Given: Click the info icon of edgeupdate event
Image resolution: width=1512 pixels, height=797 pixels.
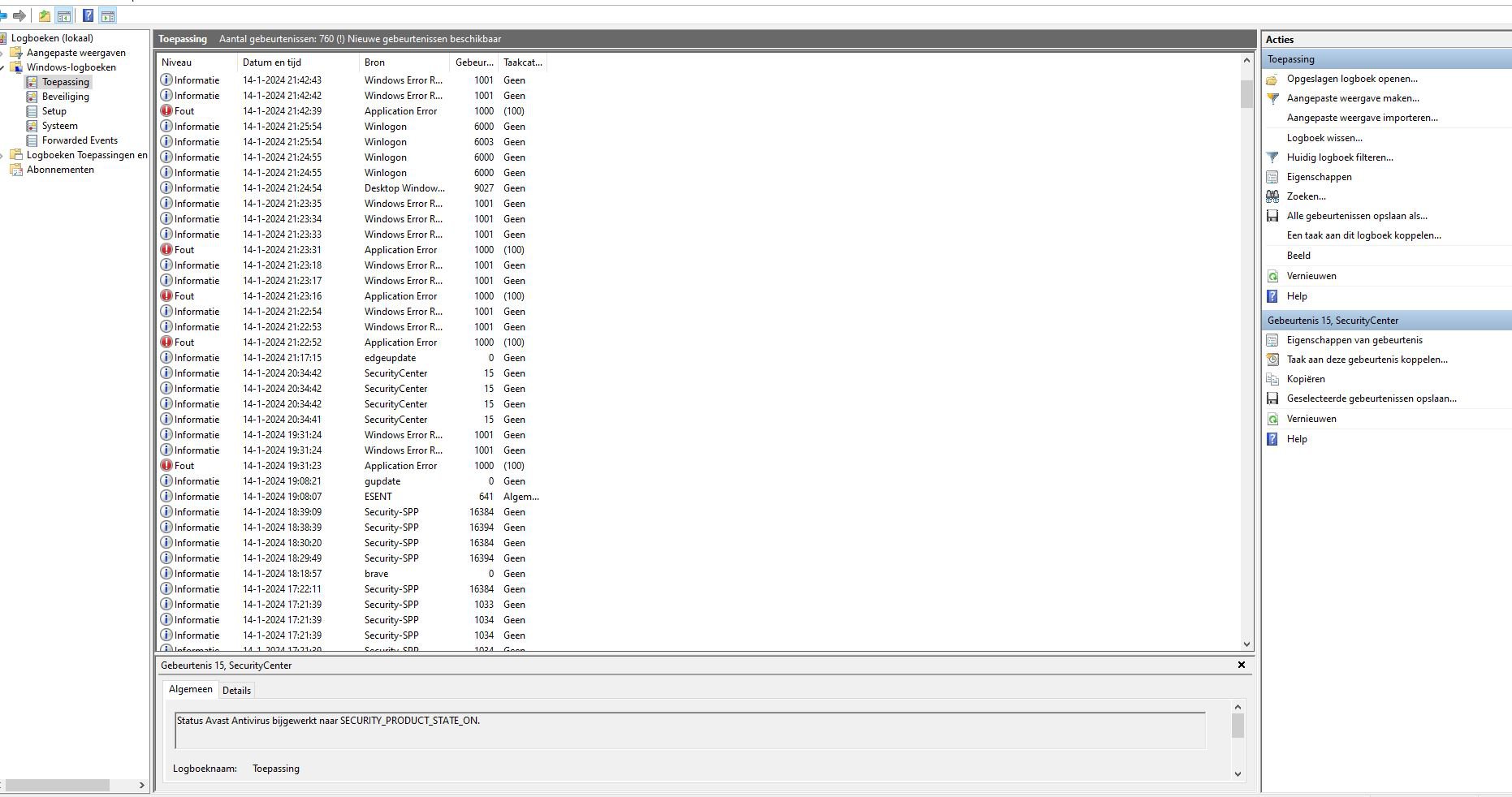Looking at the screenshot, I should coord(166,358).
